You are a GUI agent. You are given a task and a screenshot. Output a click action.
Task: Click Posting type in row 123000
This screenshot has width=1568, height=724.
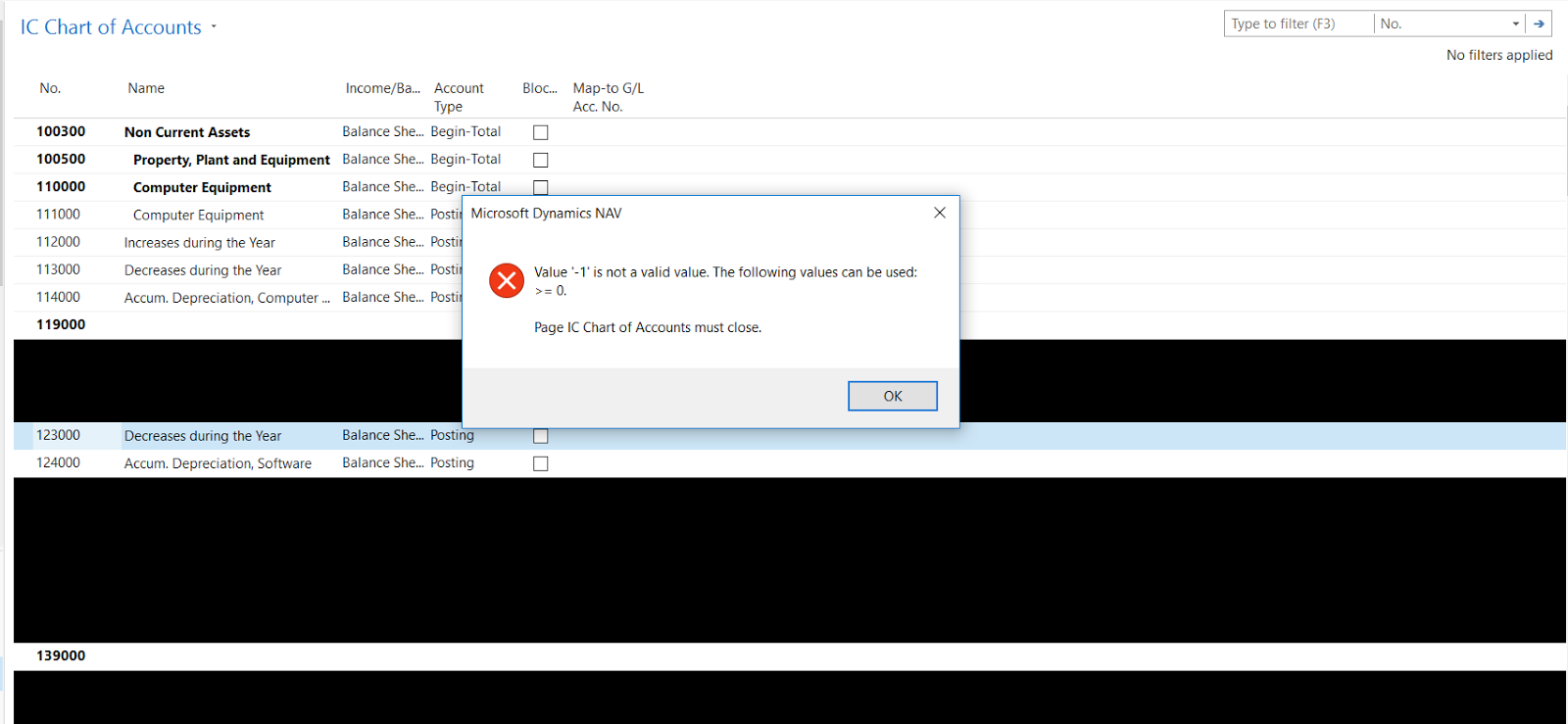click(x=452, y=435)
